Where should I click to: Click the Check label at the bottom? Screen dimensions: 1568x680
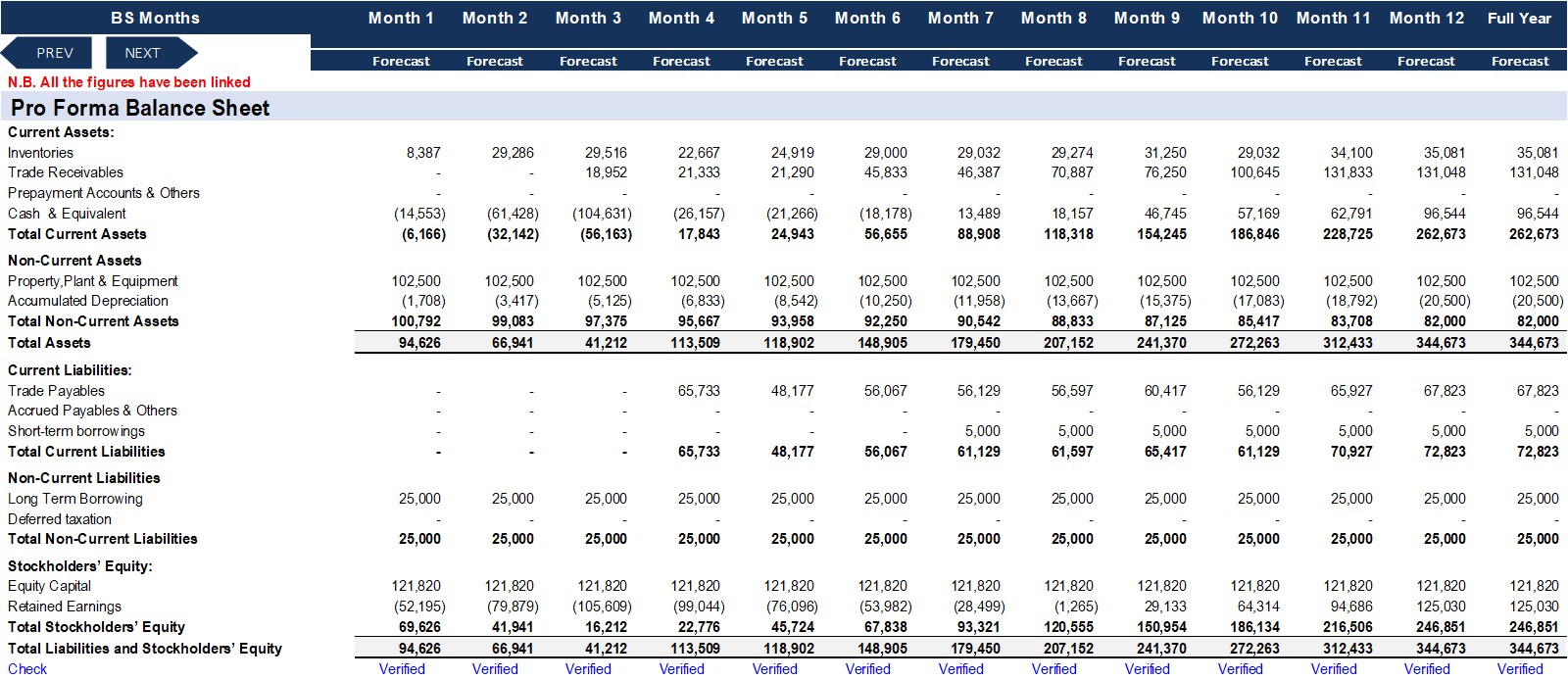[x=27, y=669]
